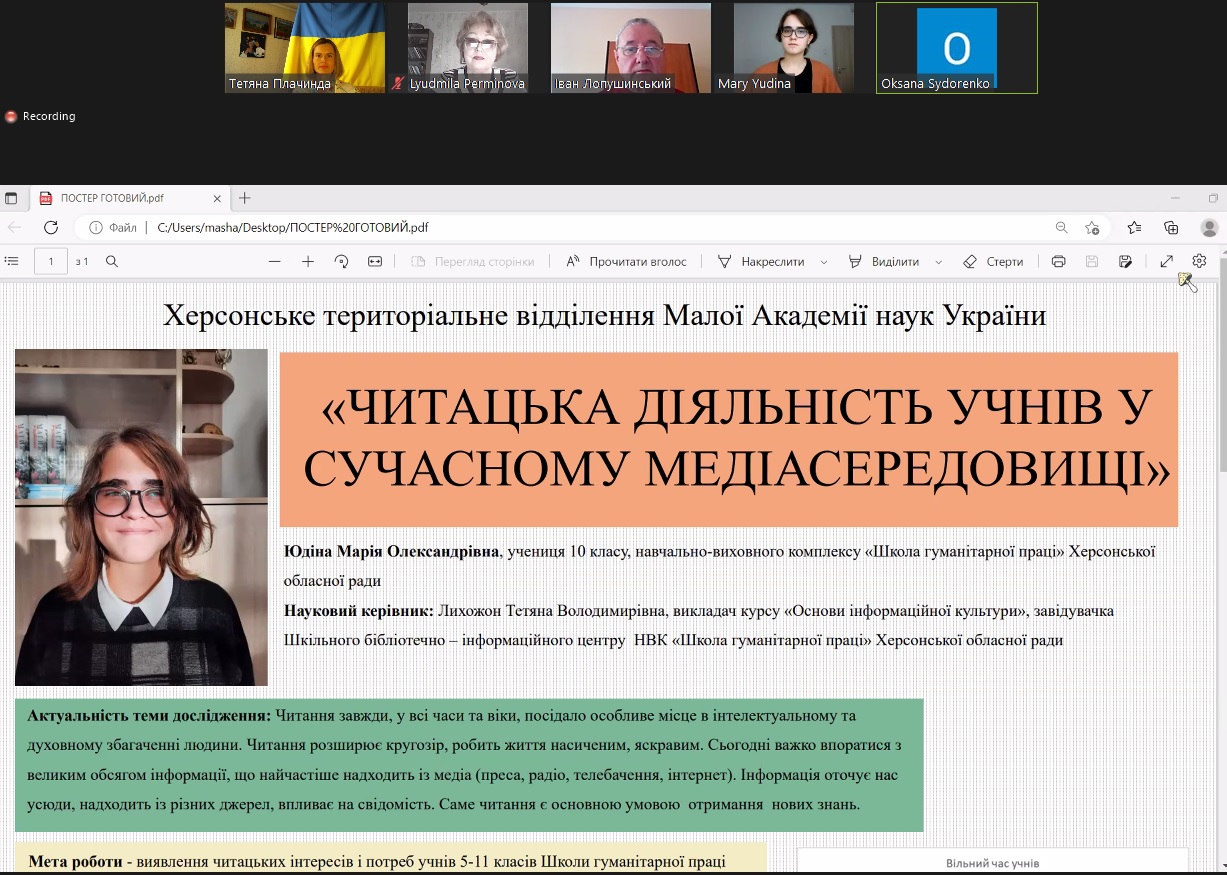The image size is (1227, 875).
Task: Click the address bar file path
Action: tap(293, 228)
